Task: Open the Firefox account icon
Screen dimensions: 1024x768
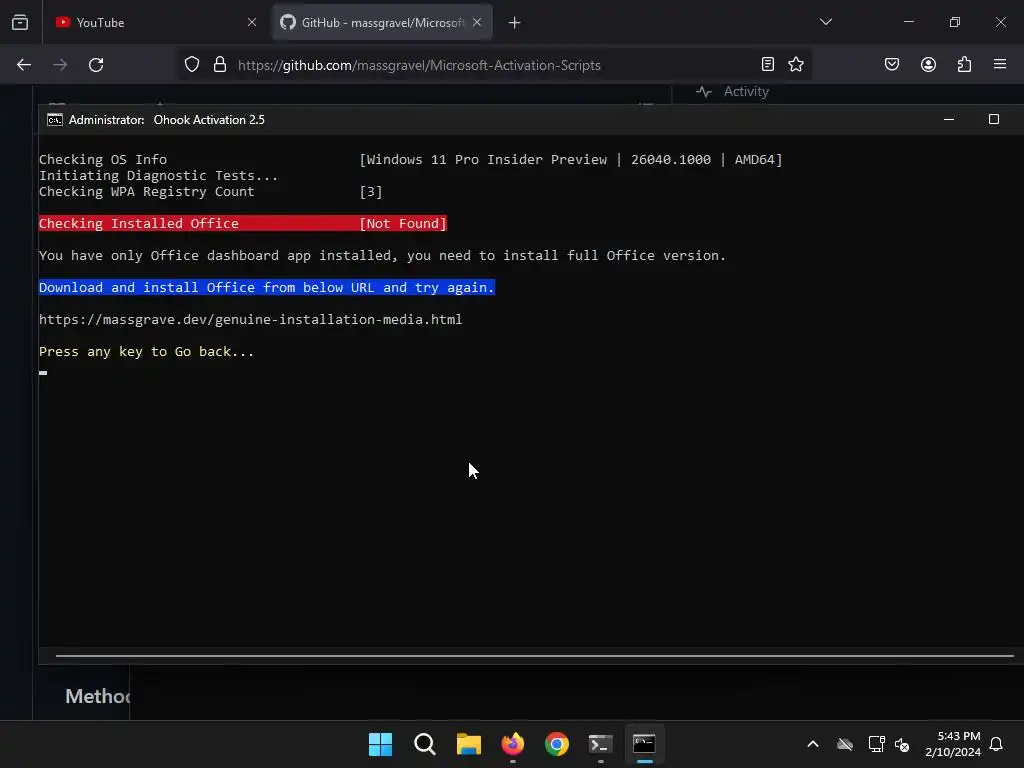Action: 928,64
